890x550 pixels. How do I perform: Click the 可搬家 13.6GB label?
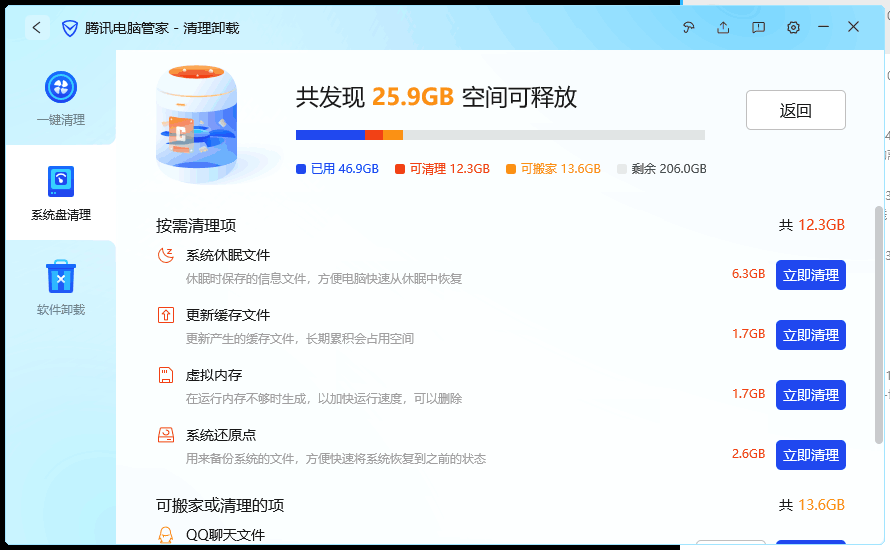(561, 169)
